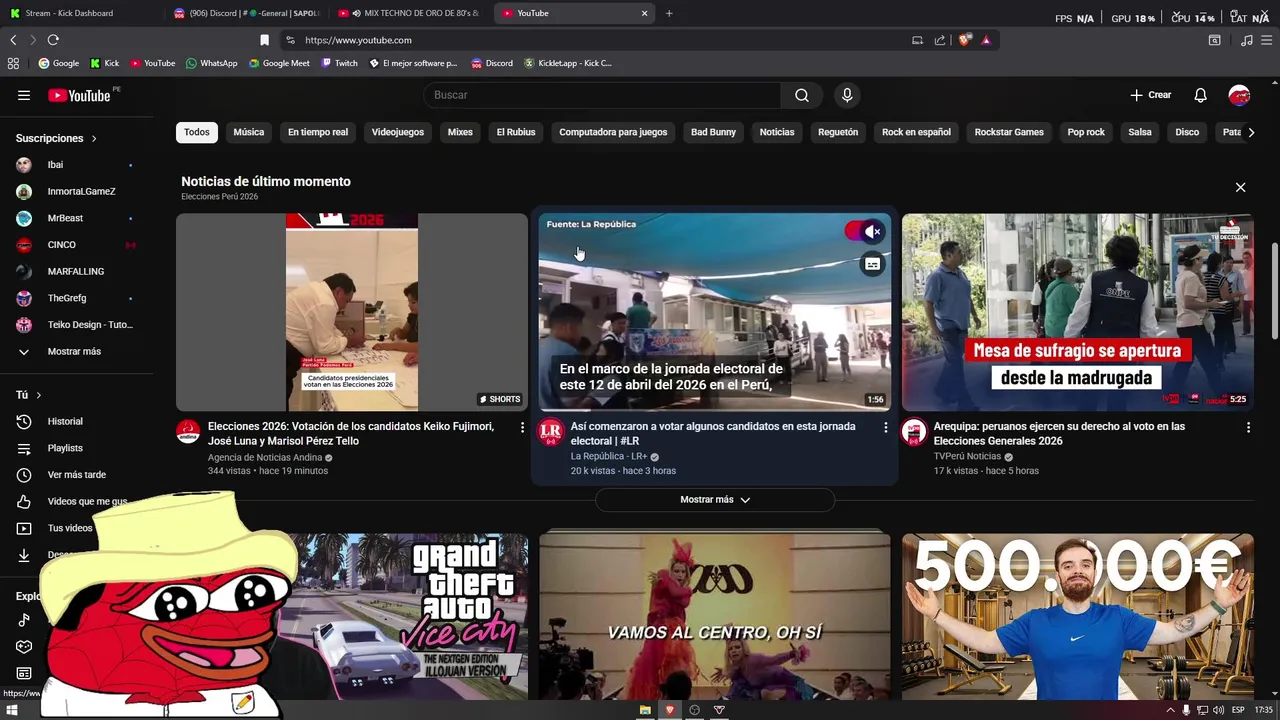
Task: Select the En tiempo real chip
Action: pyautogui.click(x=318, y=132)
